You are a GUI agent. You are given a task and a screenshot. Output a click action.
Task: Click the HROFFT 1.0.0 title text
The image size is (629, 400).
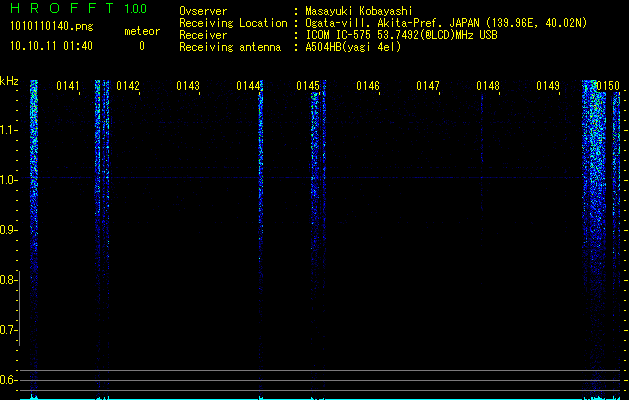tap(78, 8)
